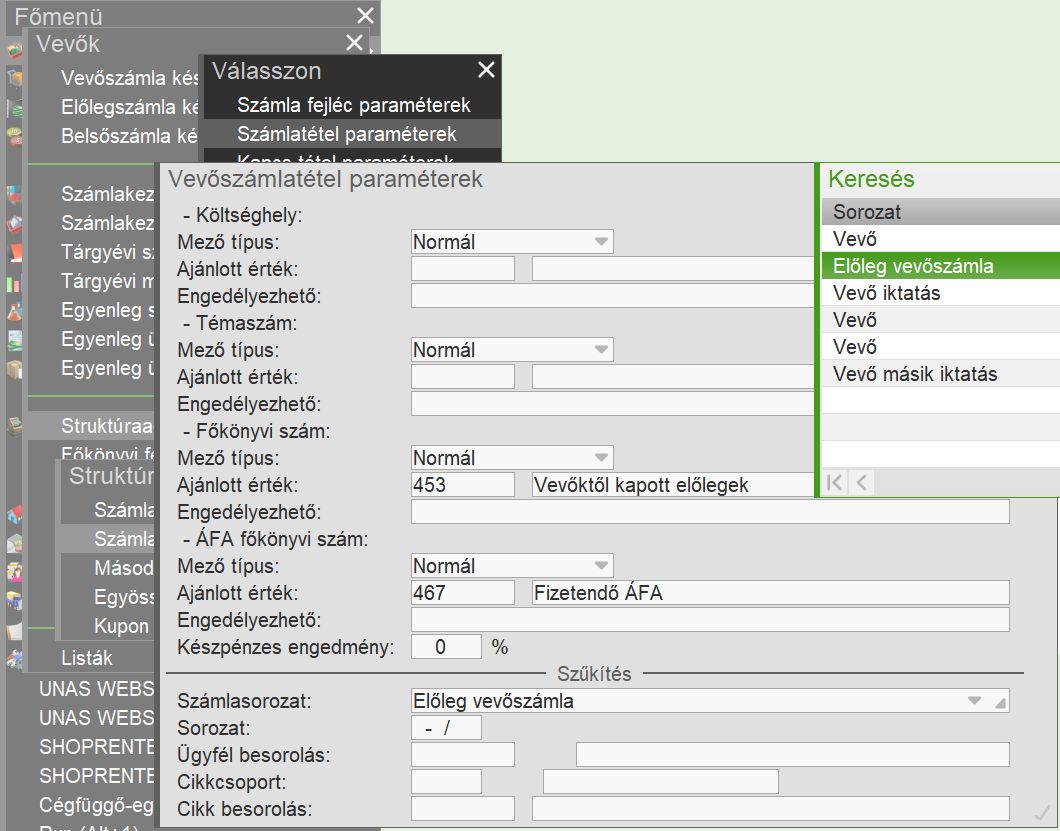The width and height of the screenshot is (1060, 831).
Task: Select Számla fejléc paraméterek in the Válasszon menu
Action: click(x=353, y=105)
